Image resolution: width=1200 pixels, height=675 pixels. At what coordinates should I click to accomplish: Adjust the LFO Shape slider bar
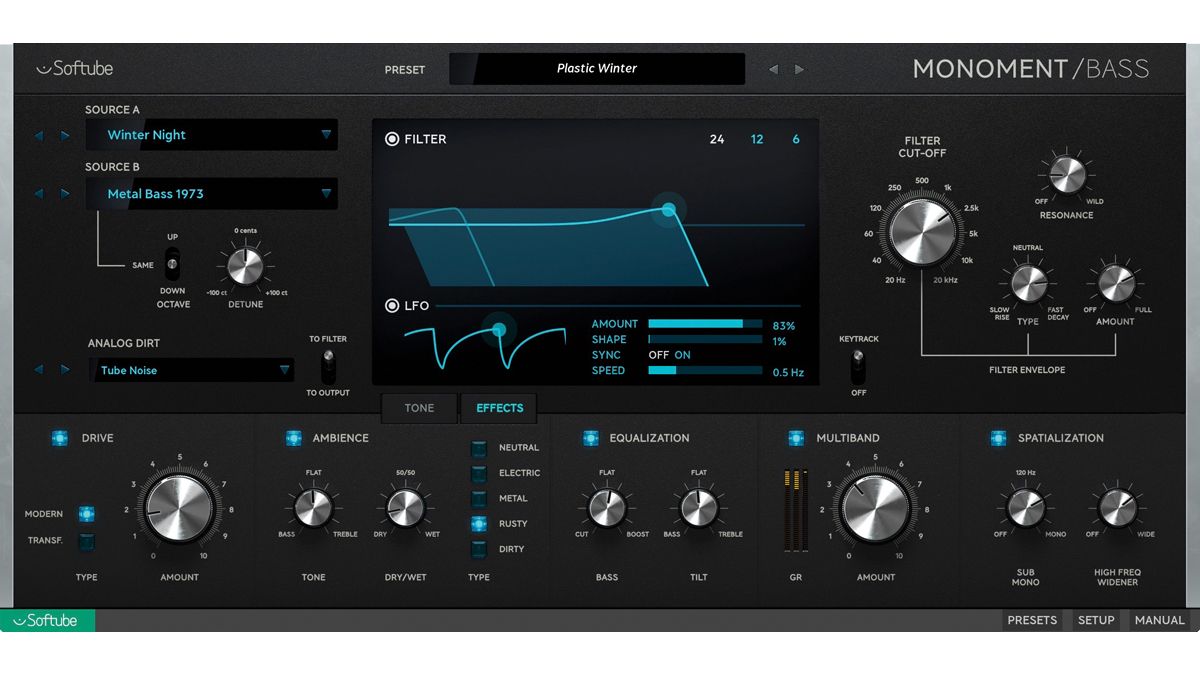pos(705,339)
